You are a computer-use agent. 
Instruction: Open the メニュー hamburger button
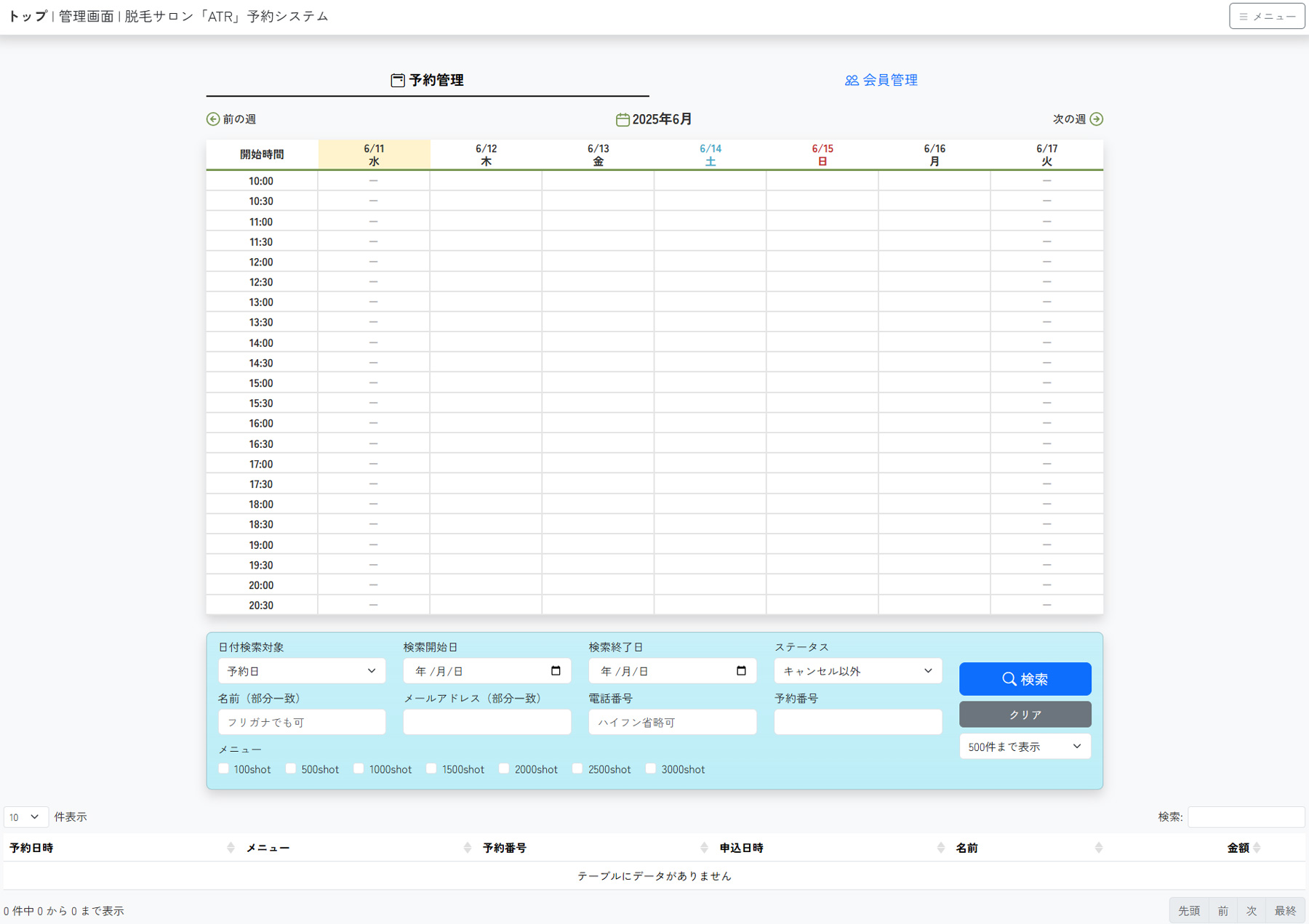click(1267, 16)
